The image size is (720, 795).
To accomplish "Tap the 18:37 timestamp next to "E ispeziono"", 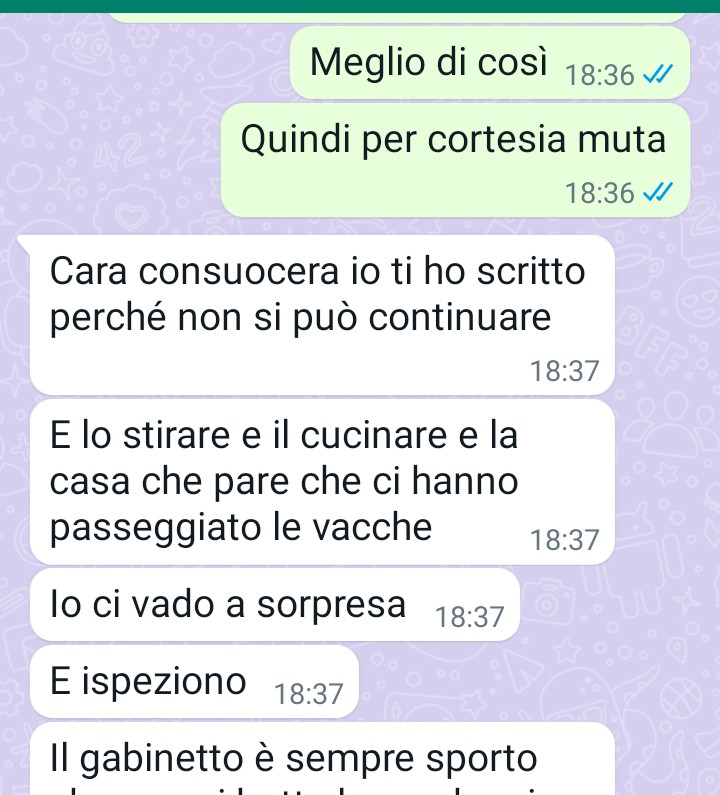I will [309, 694].
